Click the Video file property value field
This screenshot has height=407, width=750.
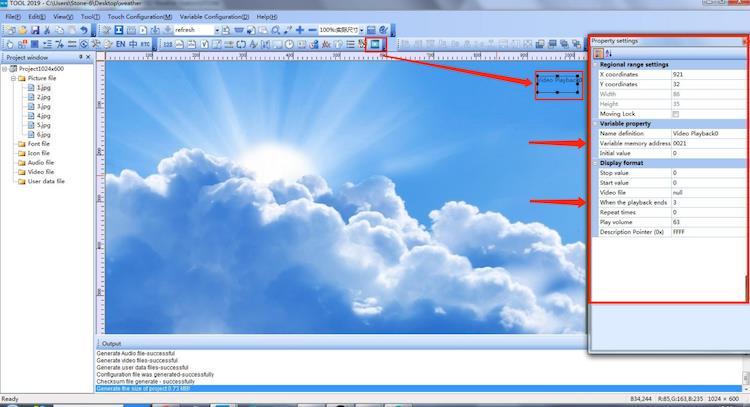click(x=706, y=192)
